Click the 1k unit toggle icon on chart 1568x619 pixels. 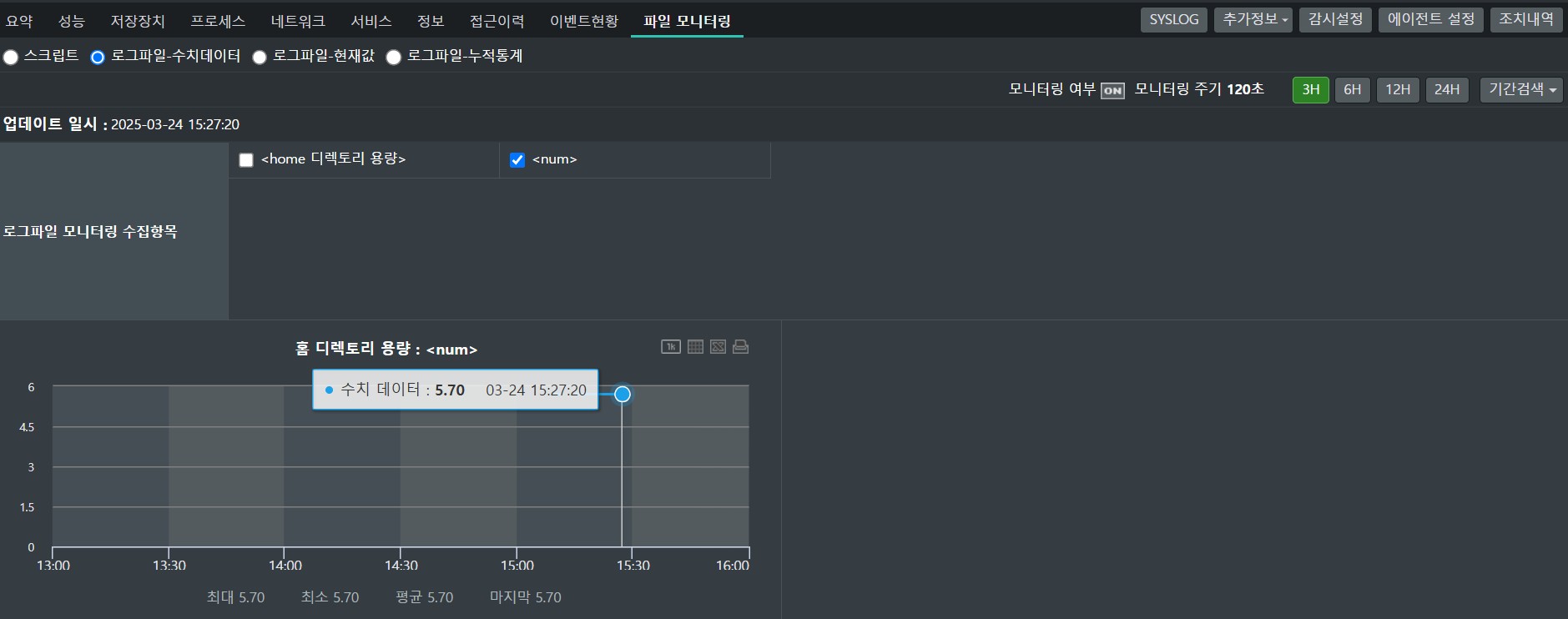[x=671, y=347]
